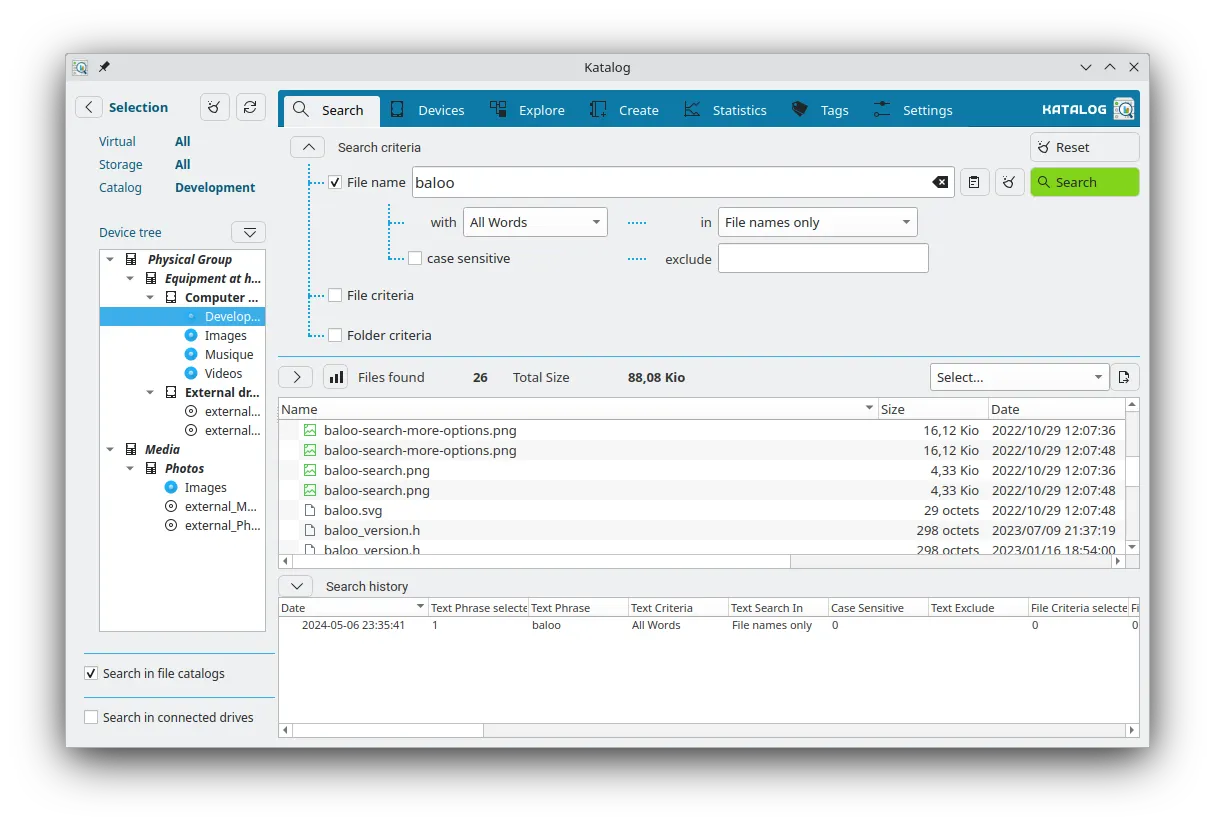Click the export results icon beside Select dropdown
Image resolution: width=1216 pixels, height=826 pixels.
(x=1125, y=377)
